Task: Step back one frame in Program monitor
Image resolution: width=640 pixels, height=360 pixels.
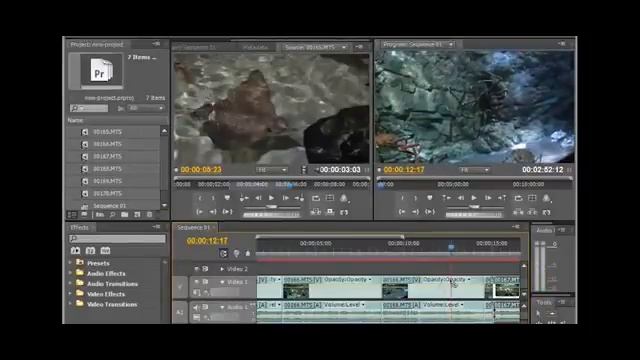Action: [x=460, y=198]
